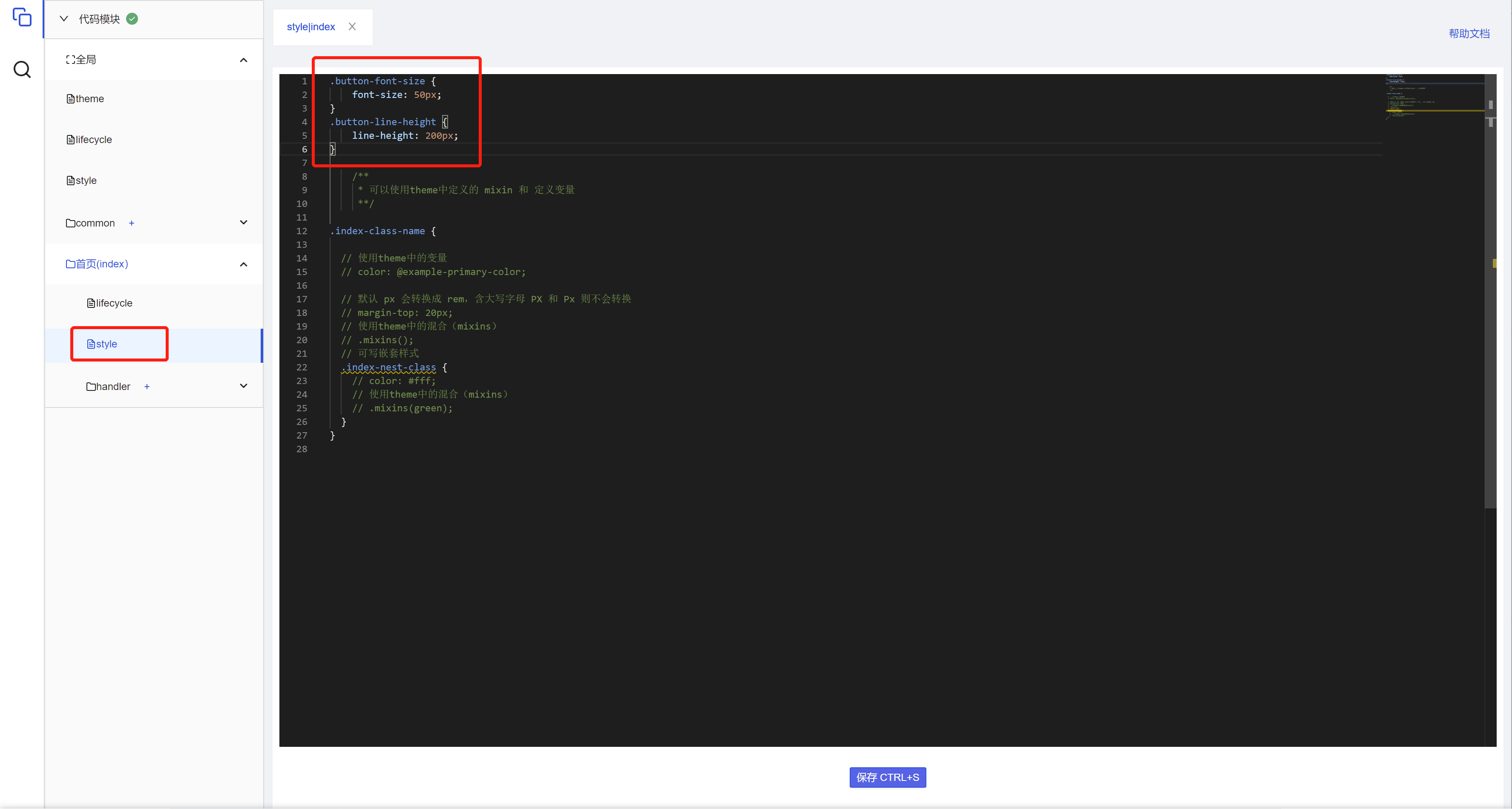This screenshot has width=1512, height=809.
Task: Click the editor vertical scrollbar
Action: (x=1490, y=292)
